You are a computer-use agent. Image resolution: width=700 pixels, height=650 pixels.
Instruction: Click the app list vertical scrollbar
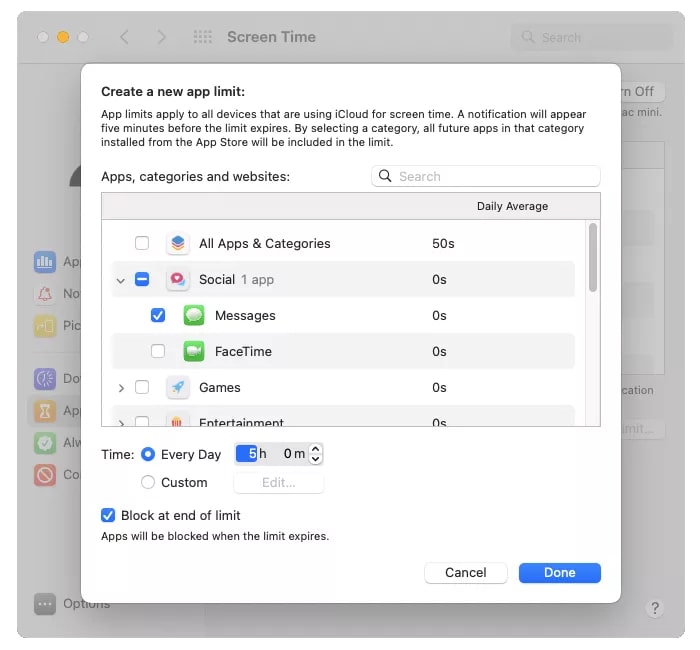(593, 258)
